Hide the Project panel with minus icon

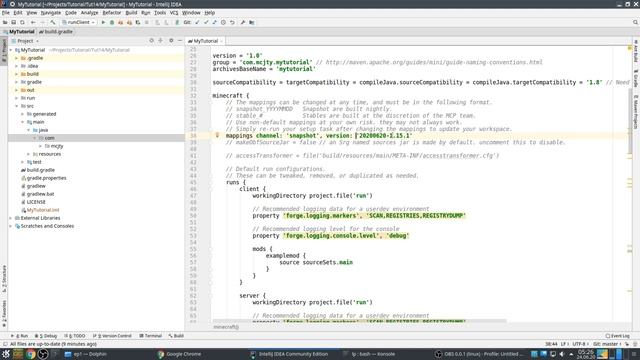(180, 41)
